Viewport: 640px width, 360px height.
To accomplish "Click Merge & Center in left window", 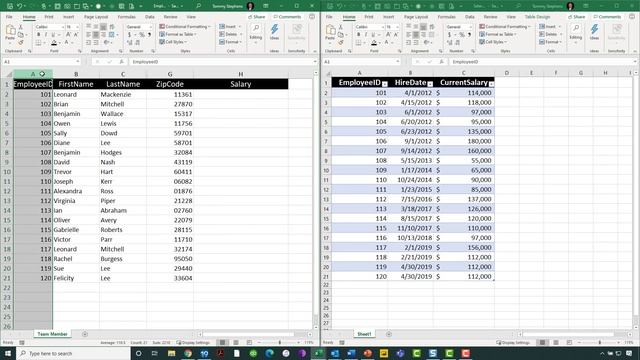I will [x=111, y=35].
